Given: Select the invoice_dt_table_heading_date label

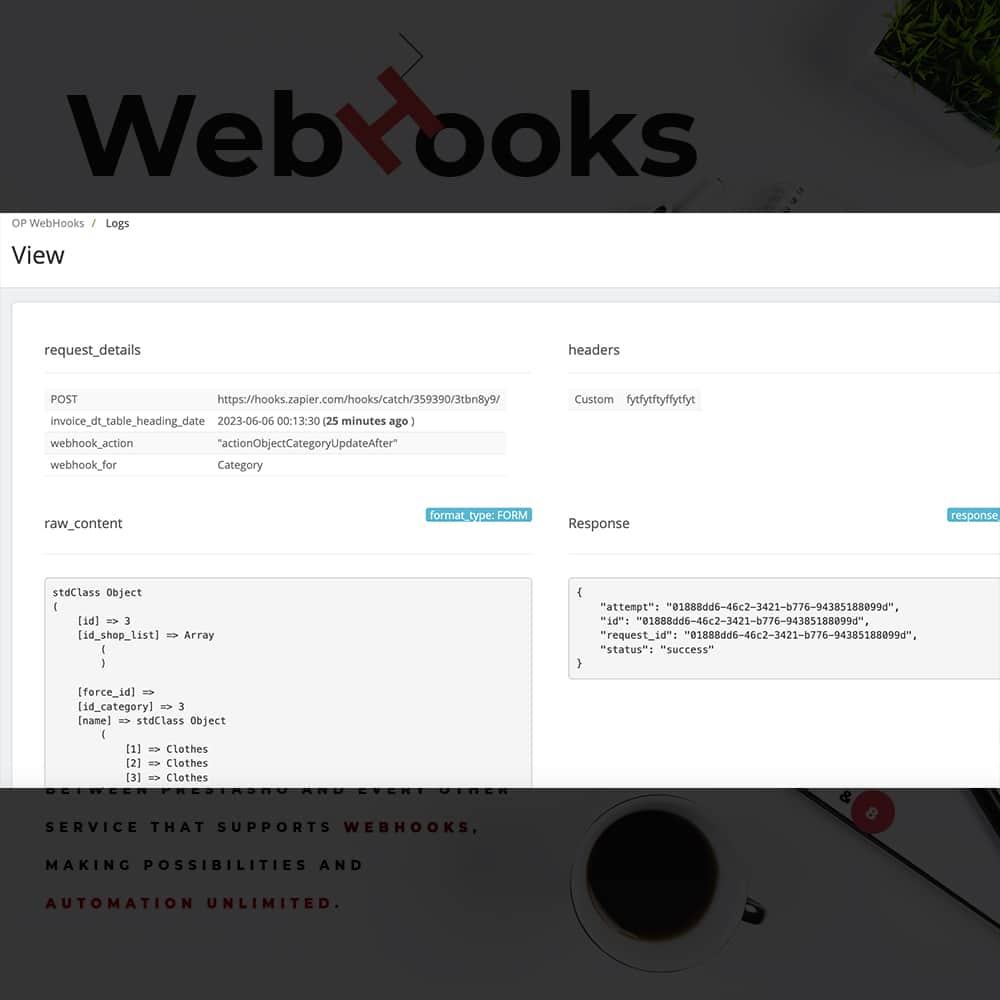Looking at the screenshot, I should pos(128,421).
